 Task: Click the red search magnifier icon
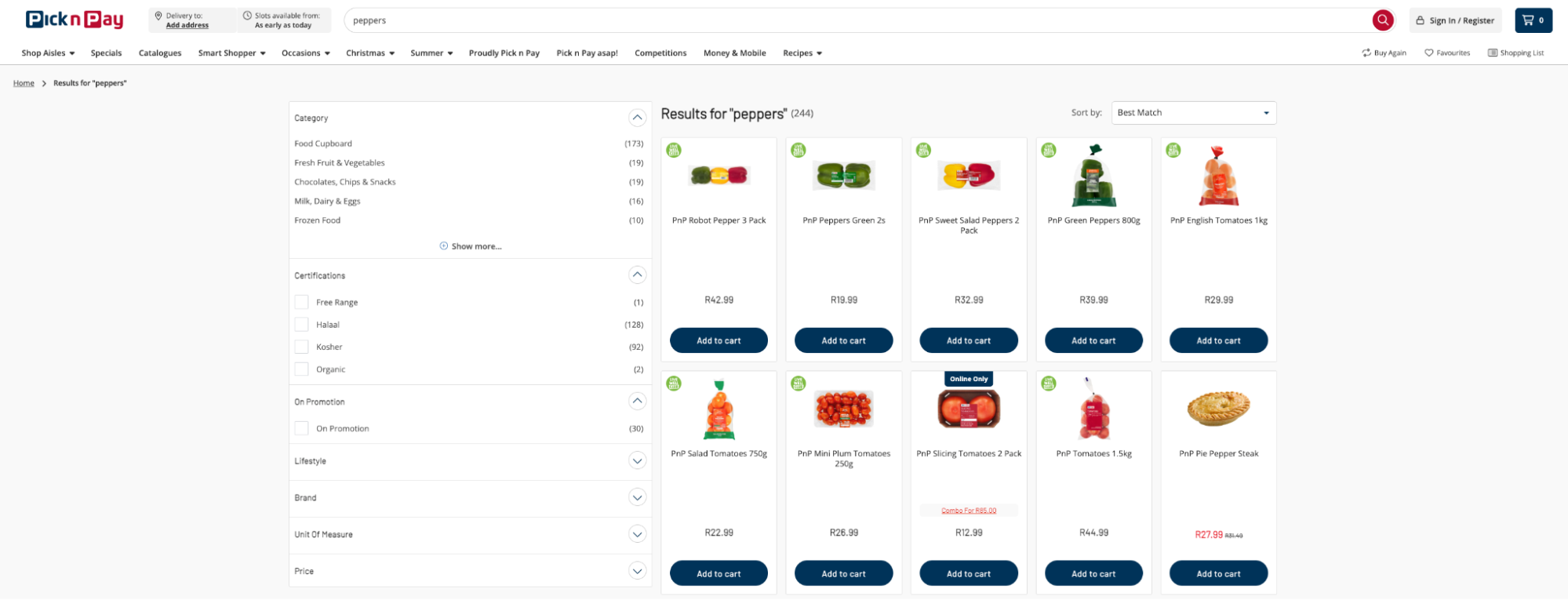[x=1382, y=20]
